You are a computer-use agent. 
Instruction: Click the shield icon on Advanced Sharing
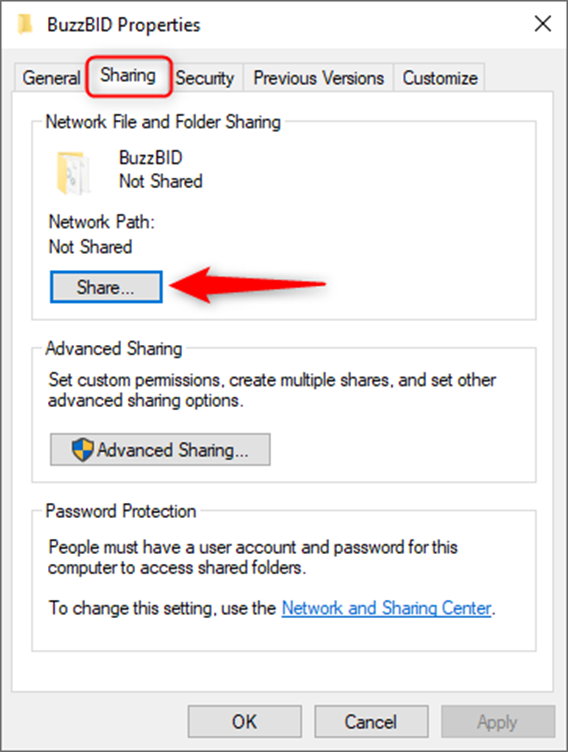82,450
